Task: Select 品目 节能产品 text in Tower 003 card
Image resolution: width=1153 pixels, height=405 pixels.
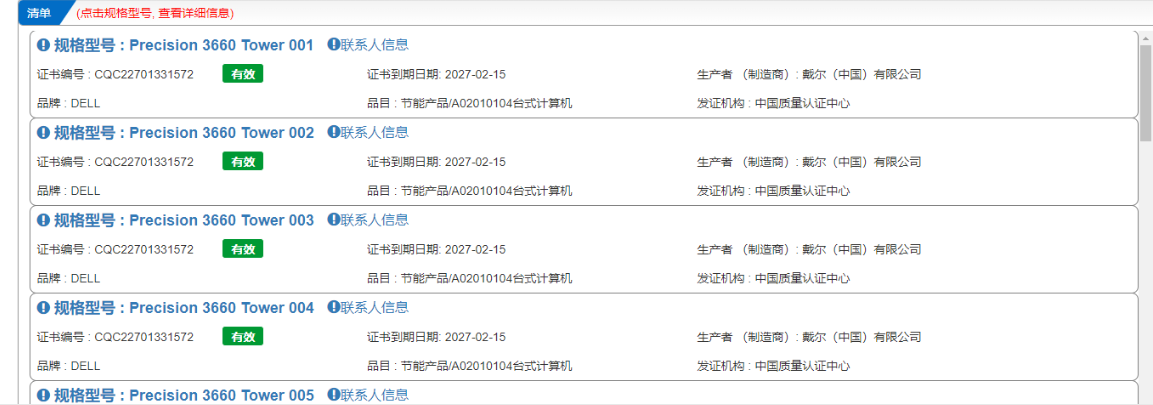Action: pos(470,279)
